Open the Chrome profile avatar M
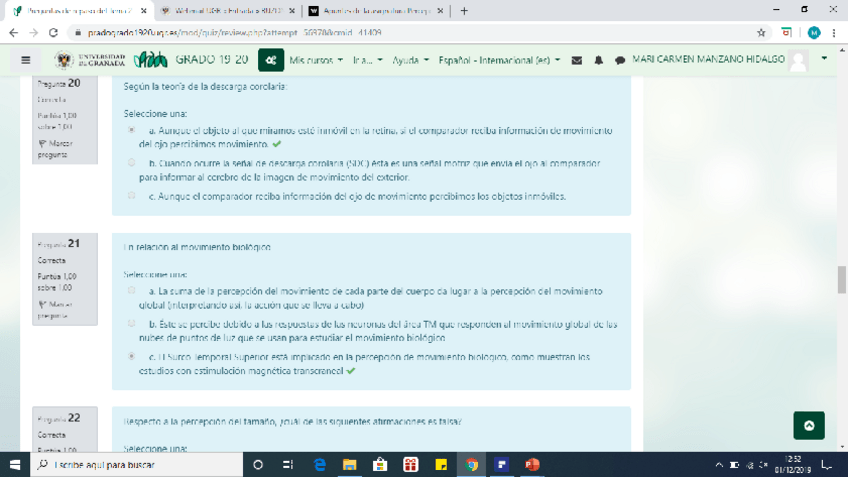The image size is (848, 477). [813, 33]
